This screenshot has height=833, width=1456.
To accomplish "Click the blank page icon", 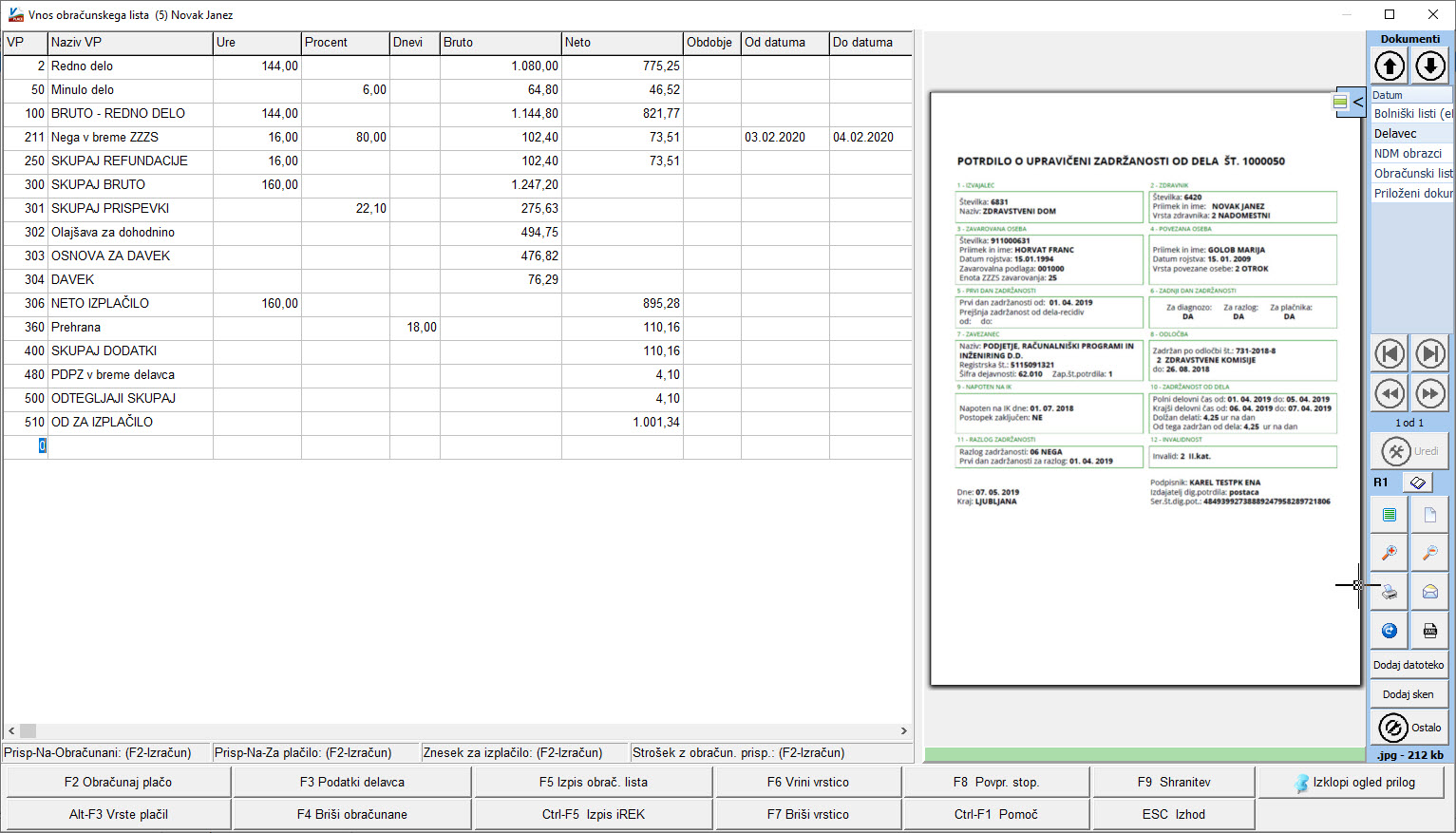I will (x=1430, y=515).
